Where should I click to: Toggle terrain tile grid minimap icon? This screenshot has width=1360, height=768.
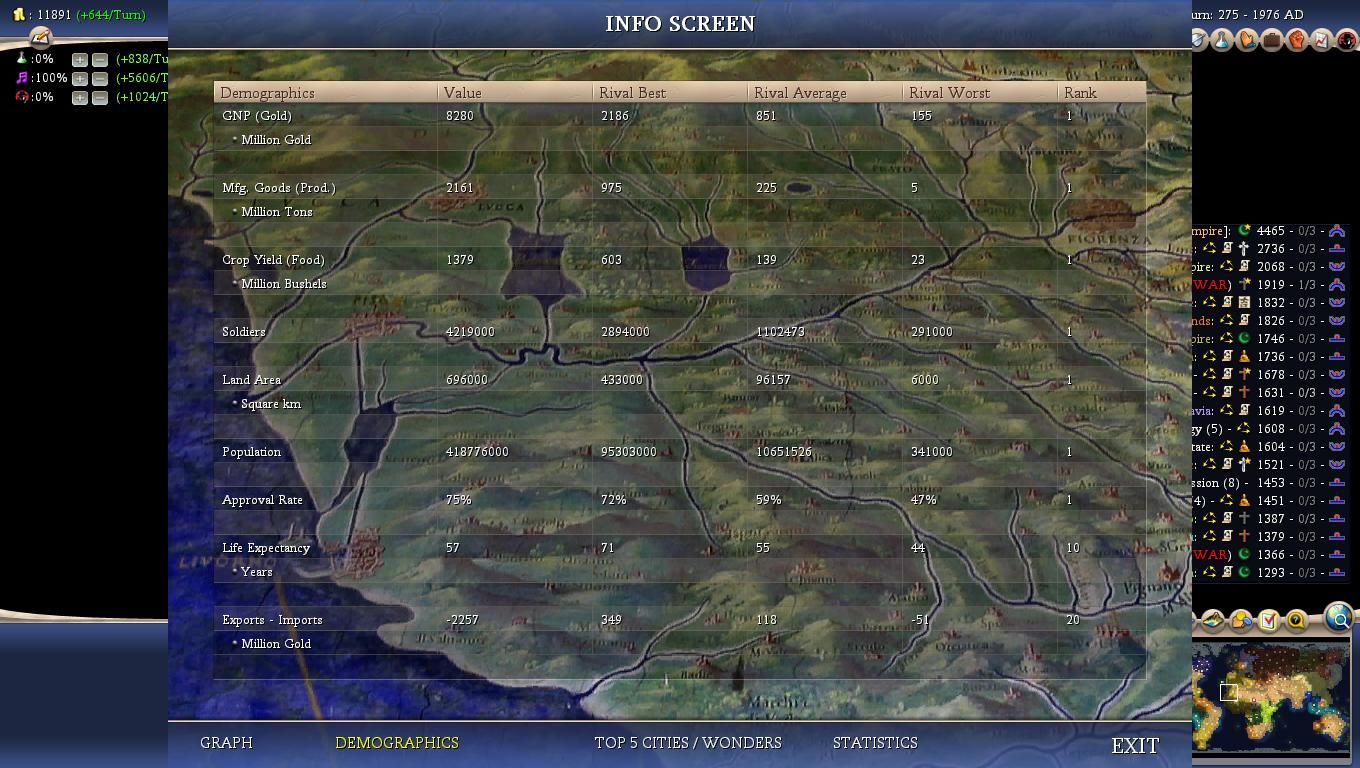click(1214, 621)
